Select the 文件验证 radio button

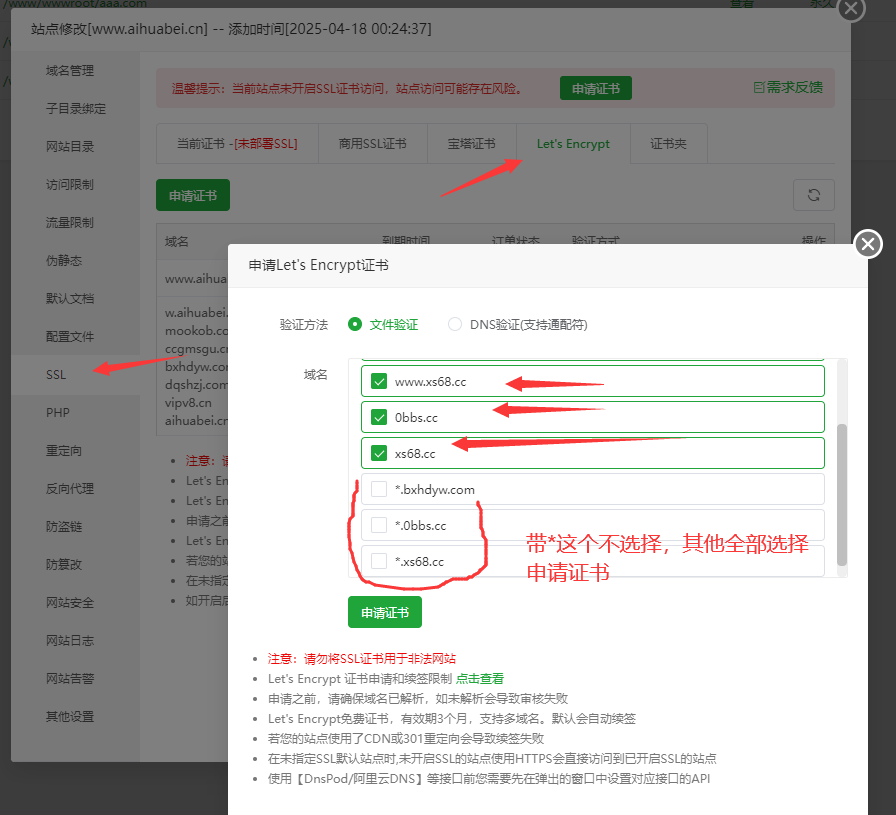pyautogui.click(x=356, y=324)
